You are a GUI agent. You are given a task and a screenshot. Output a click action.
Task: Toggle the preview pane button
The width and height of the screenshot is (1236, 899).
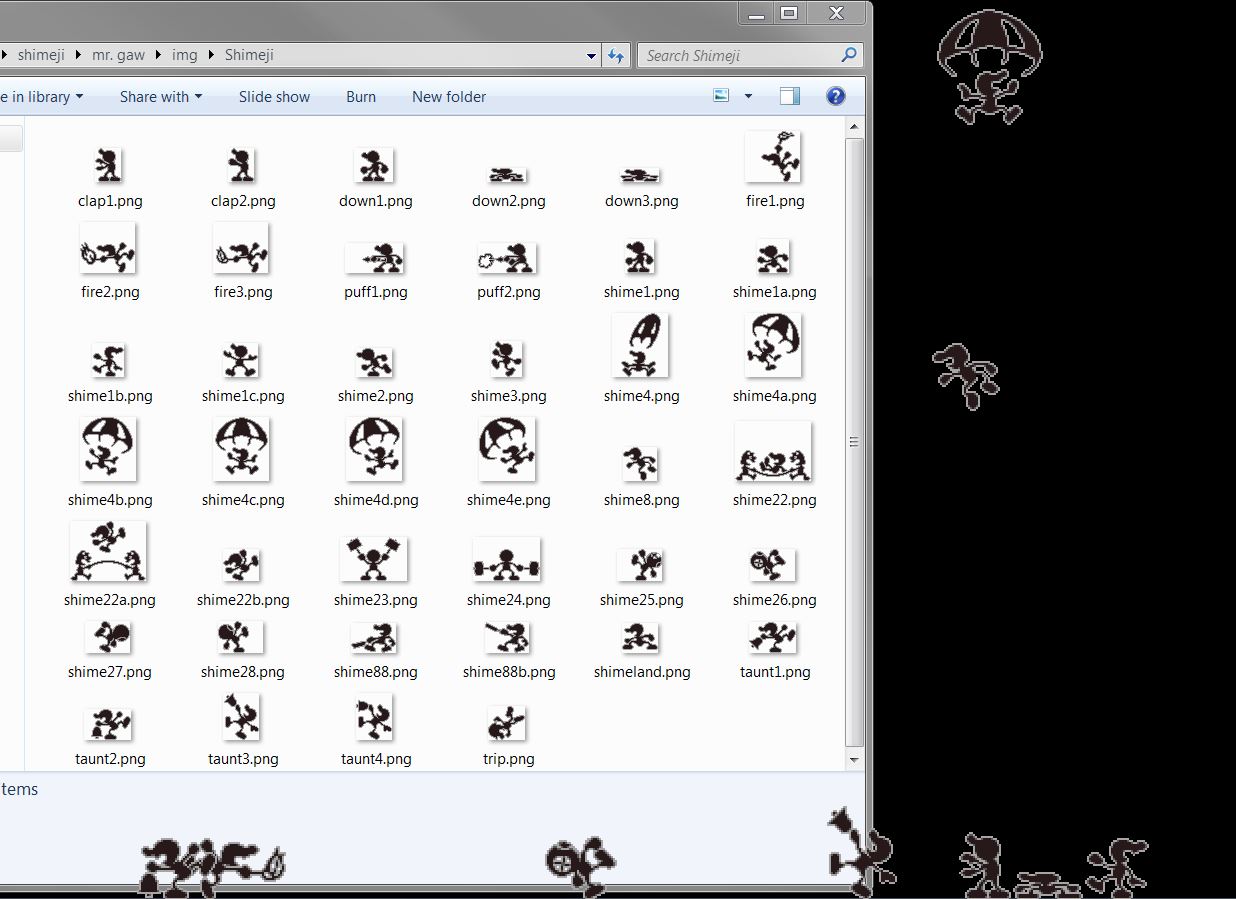(790, 96)
